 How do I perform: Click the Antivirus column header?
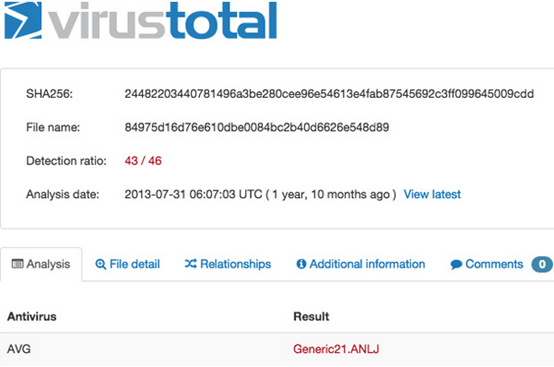coord(32,316)
